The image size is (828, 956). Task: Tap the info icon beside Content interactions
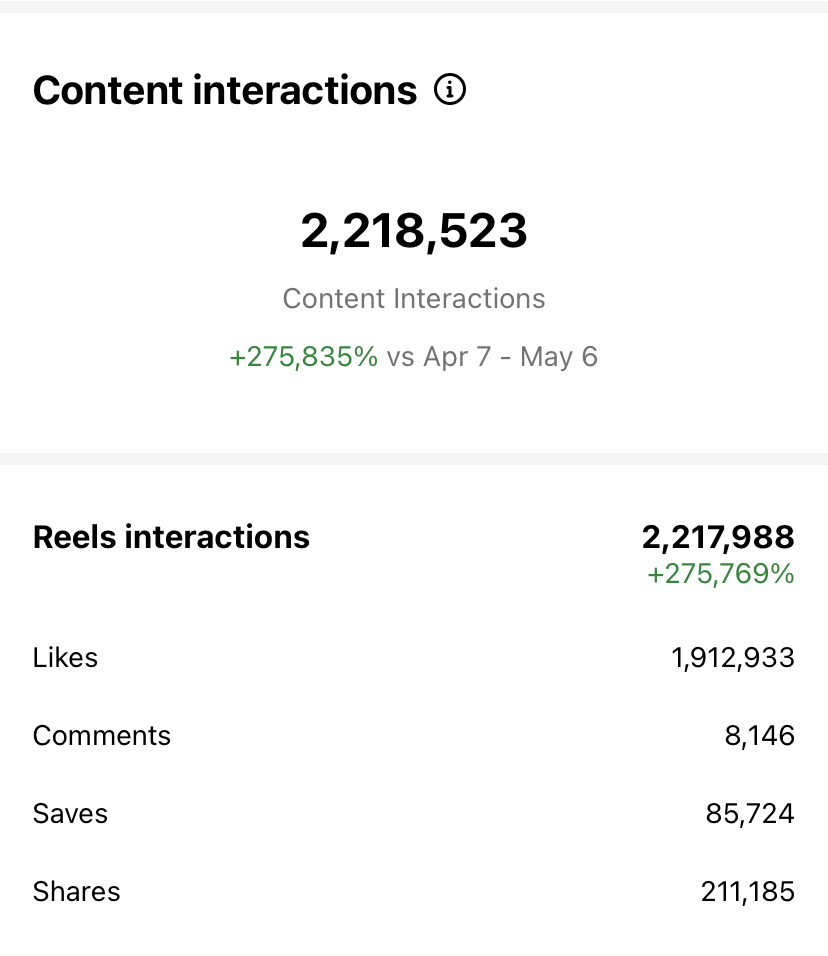[450, 90]
